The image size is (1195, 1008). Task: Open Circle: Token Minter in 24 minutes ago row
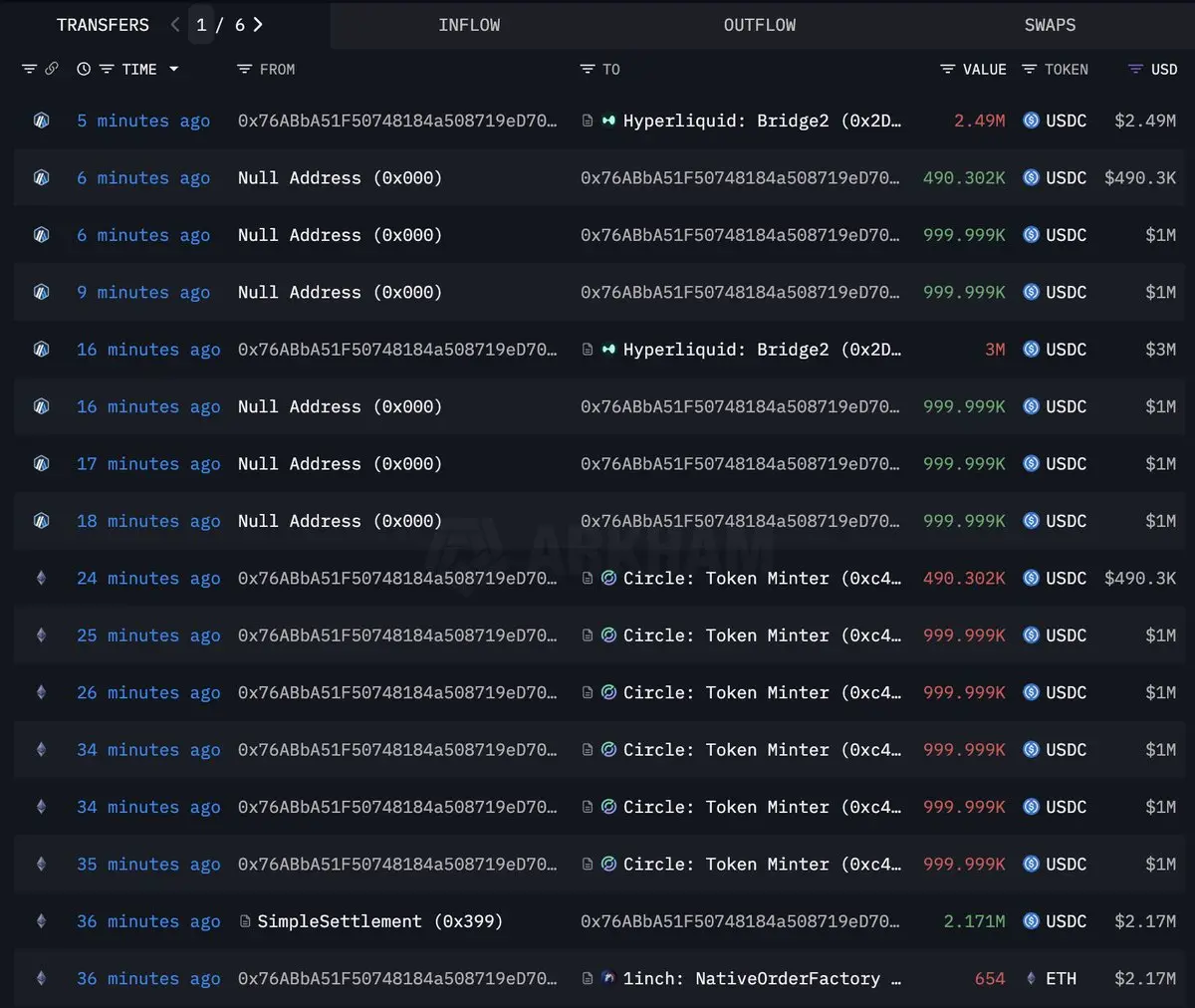[x=762, y=579]
